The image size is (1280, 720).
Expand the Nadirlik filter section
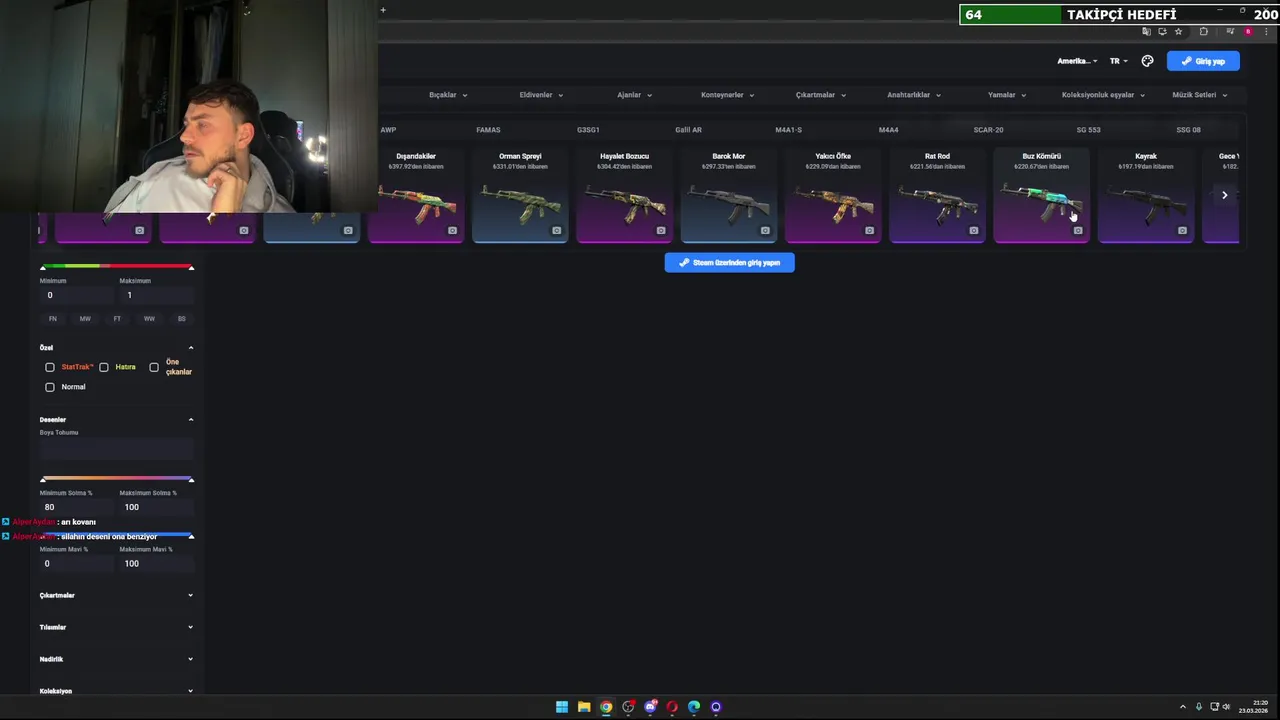[x=191, y=660]
